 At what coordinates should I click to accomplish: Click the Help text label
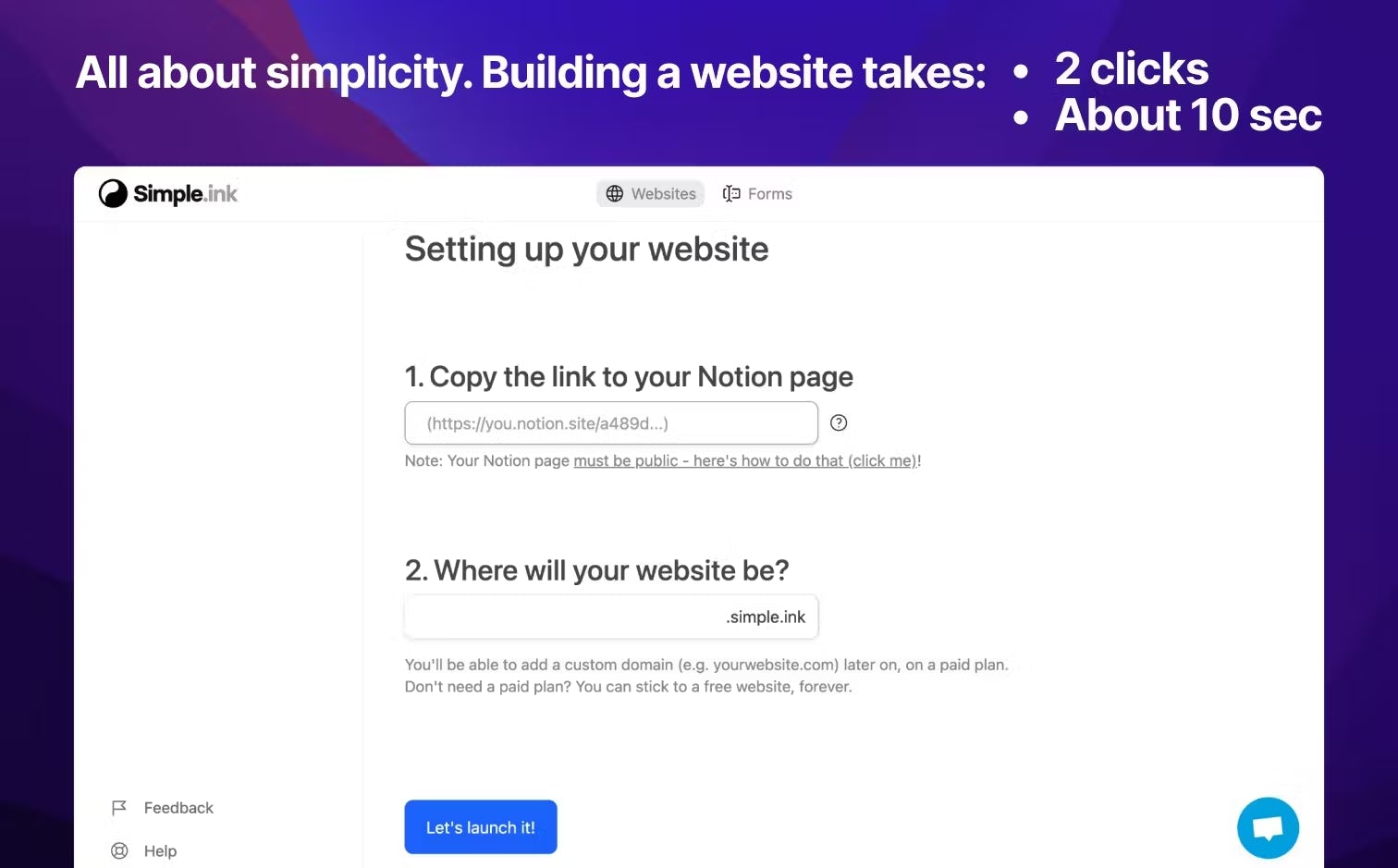tap(161, 850)
